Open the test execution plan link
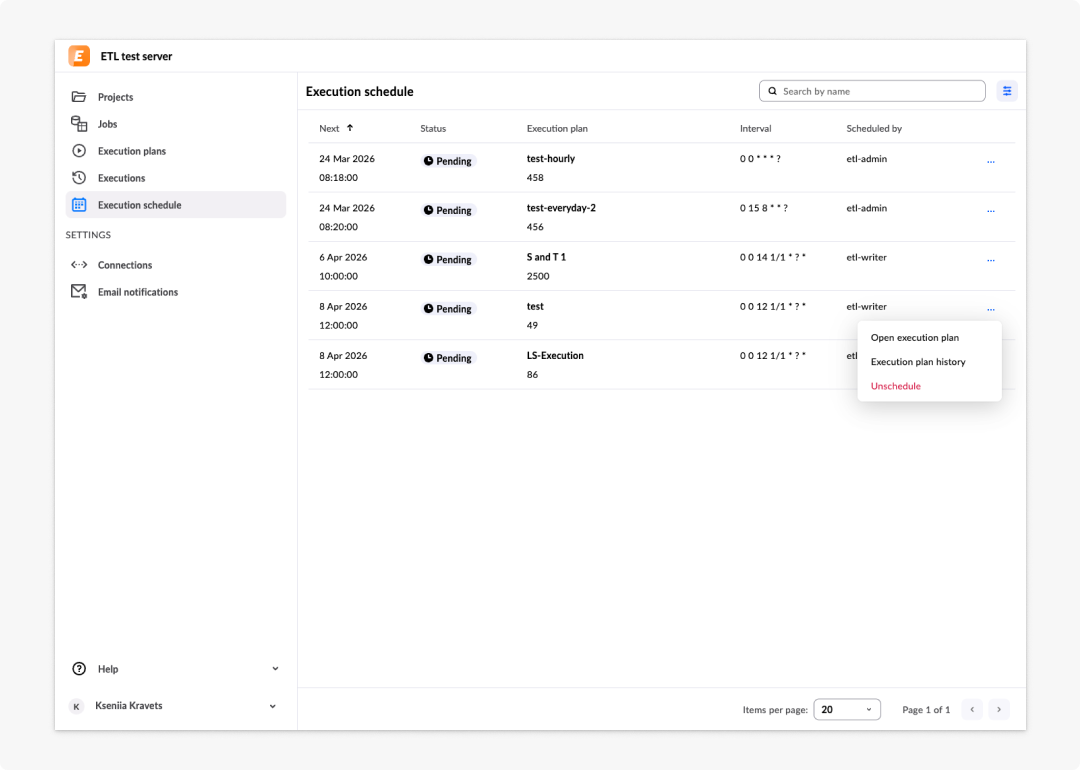 (x=534, y=306)
